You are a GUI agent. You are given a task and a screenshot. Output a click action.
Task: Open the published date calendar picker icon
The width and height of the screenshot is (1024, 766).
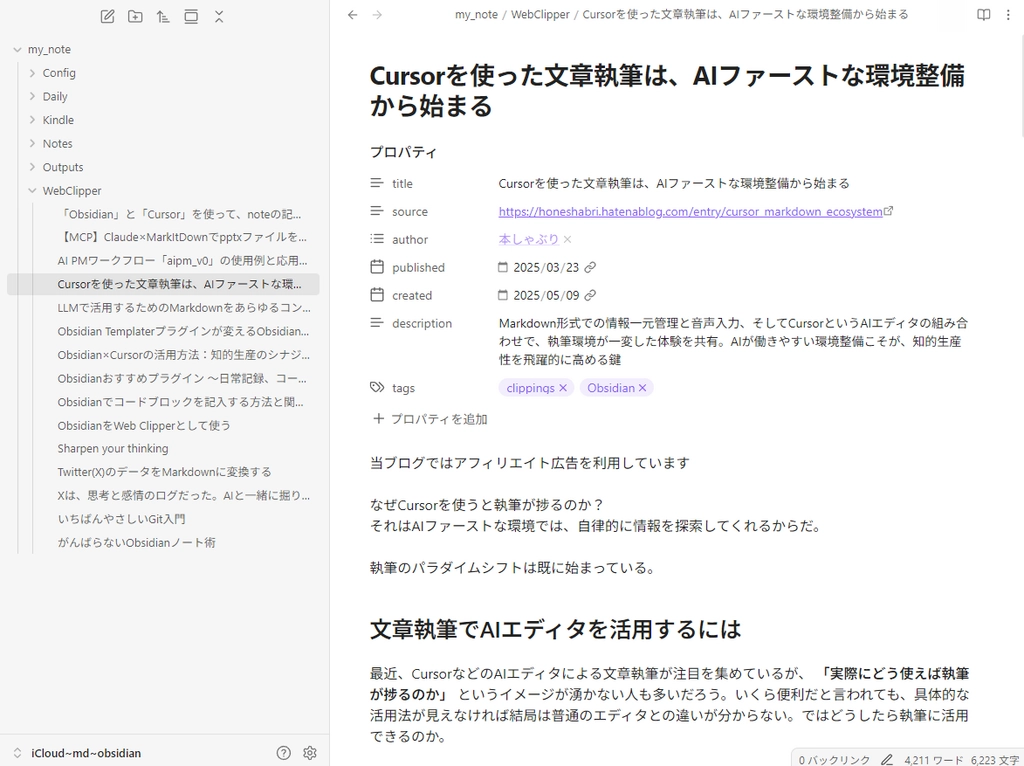(x=503, y=267)
